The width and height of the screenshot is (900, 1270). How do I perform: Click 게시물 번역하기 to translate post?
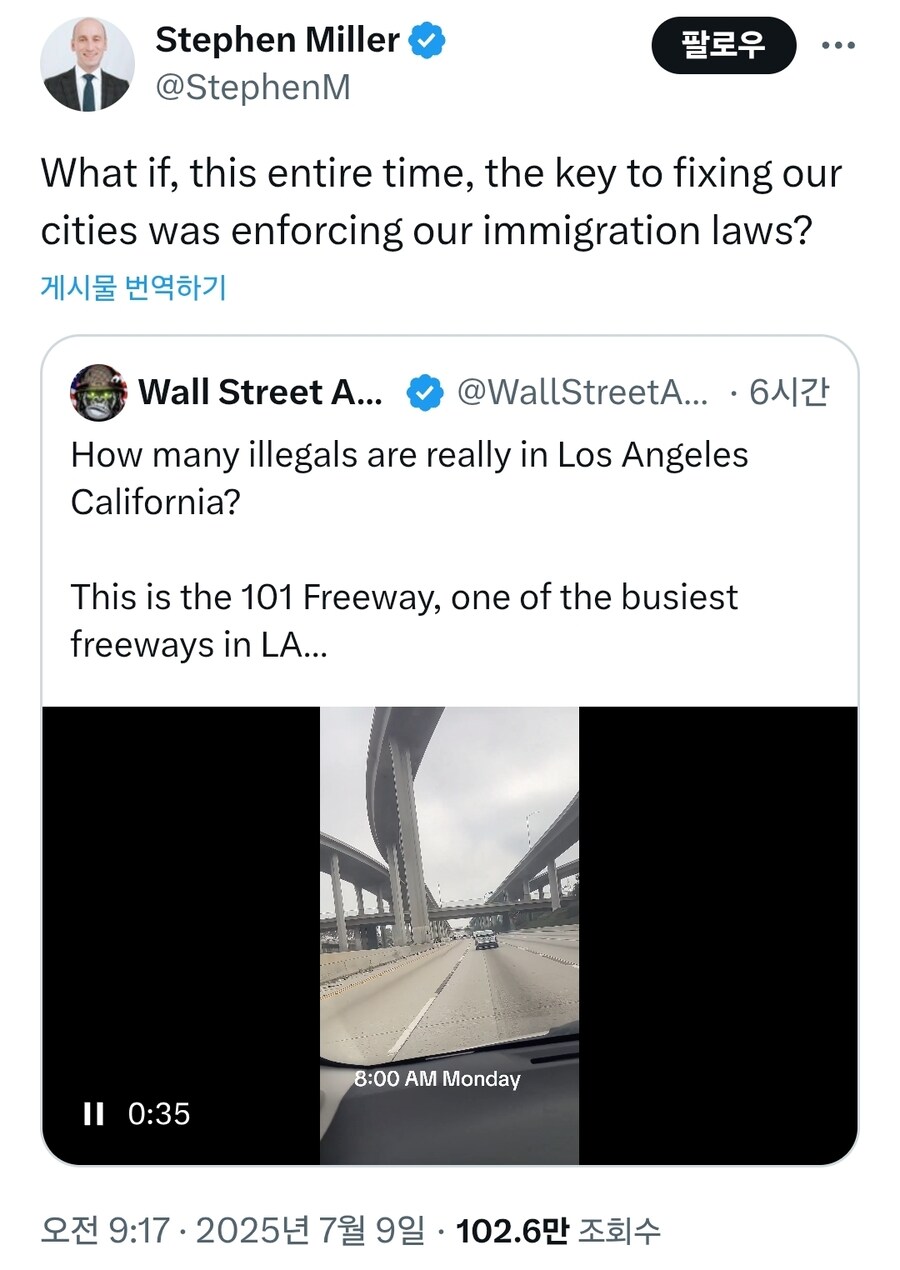coord(133,288)
